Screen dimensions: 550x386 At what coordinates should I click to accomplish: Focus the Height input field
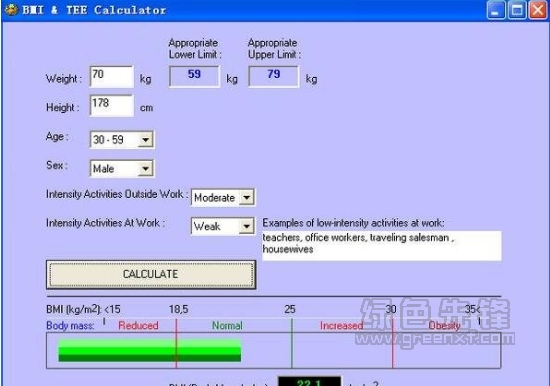pyautogui.click(x=112, y=105)
